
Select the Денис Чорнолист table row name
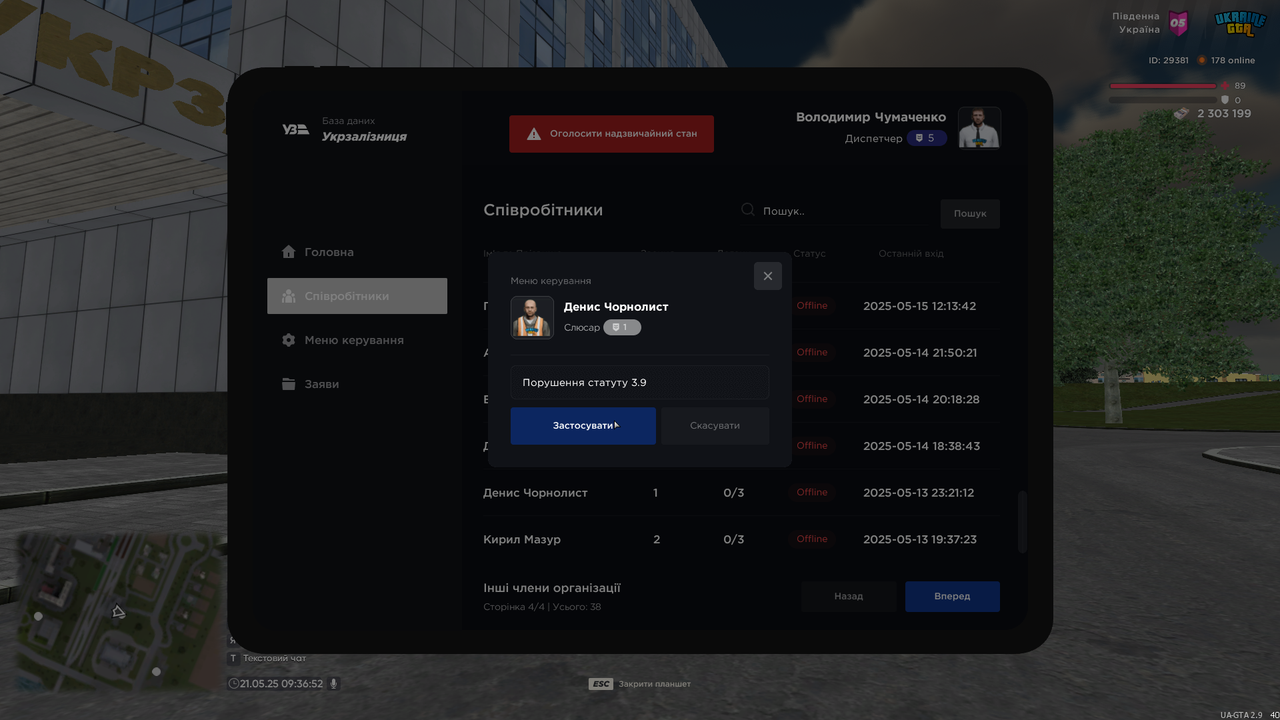pos(535,493)
